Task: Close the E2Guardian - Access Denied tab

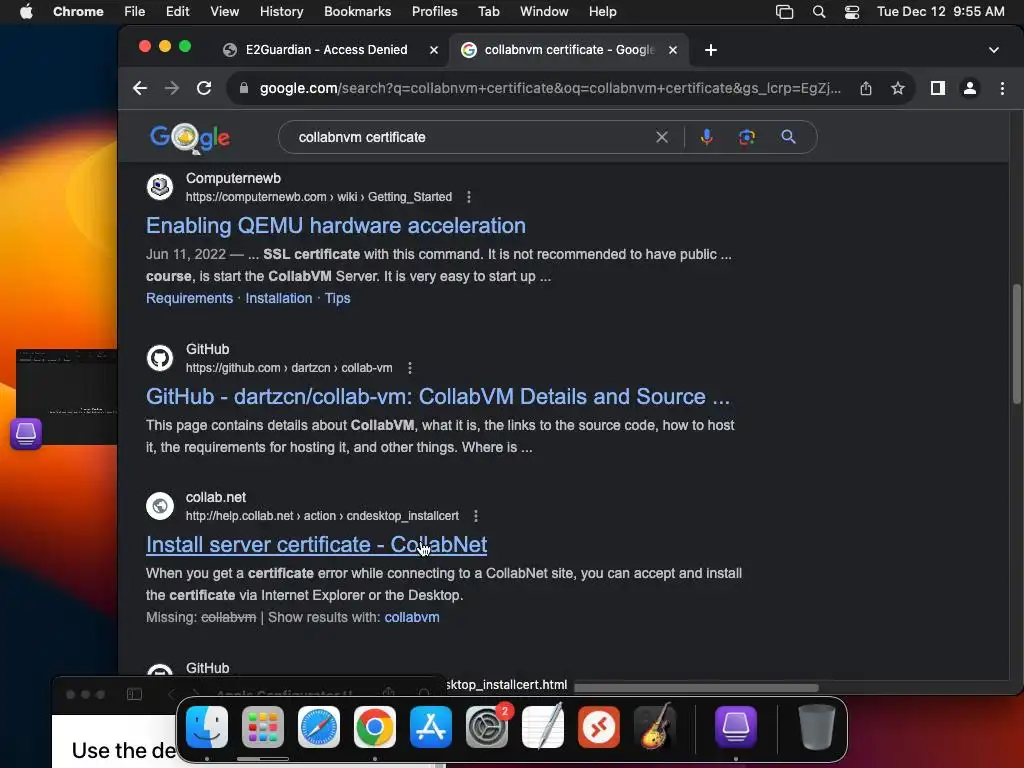Action: coord(434,50)
